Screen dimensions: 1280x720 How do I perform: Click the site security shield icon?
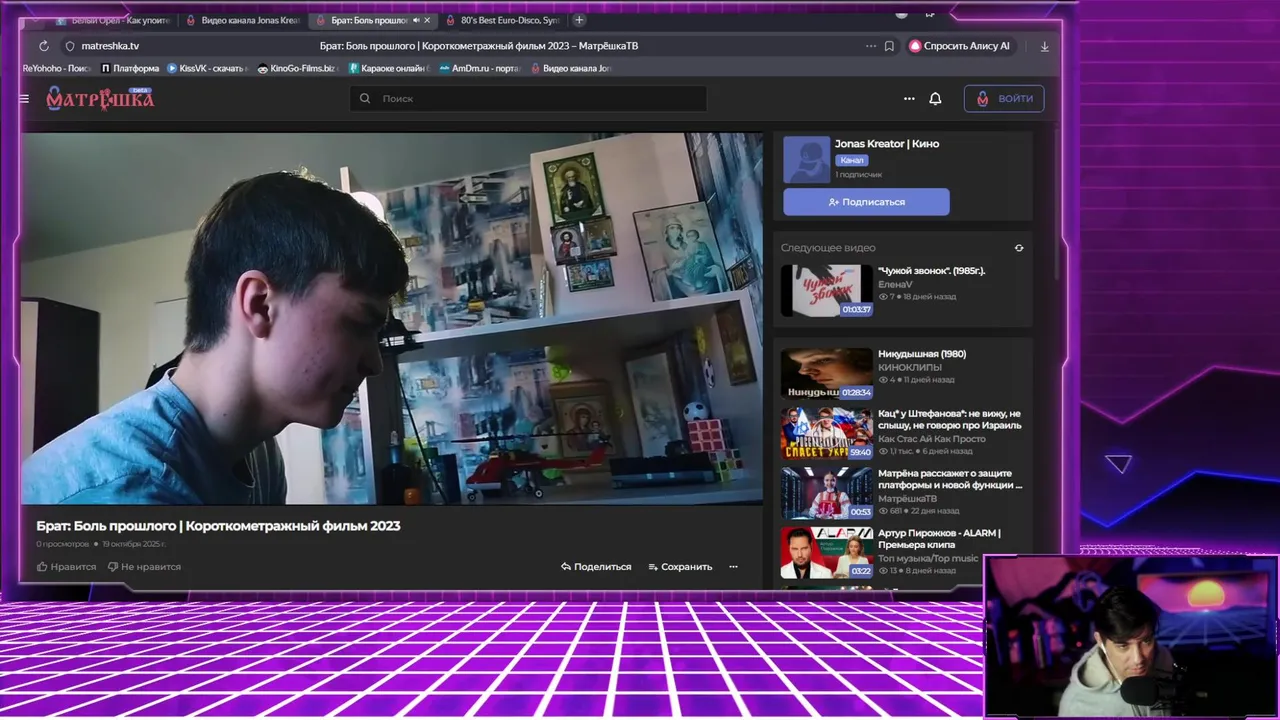70,46
